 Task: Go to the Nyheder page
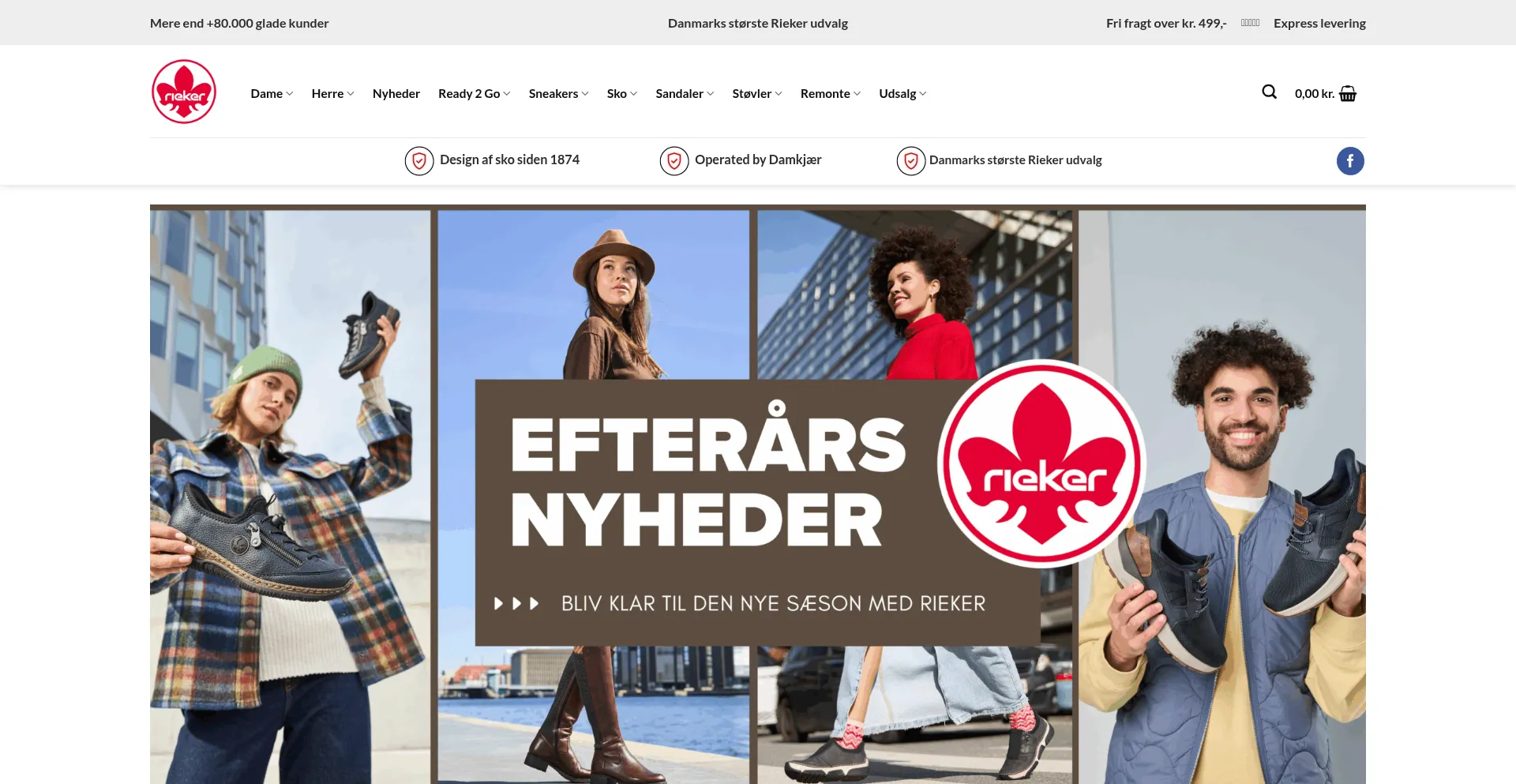pos(396,93)
